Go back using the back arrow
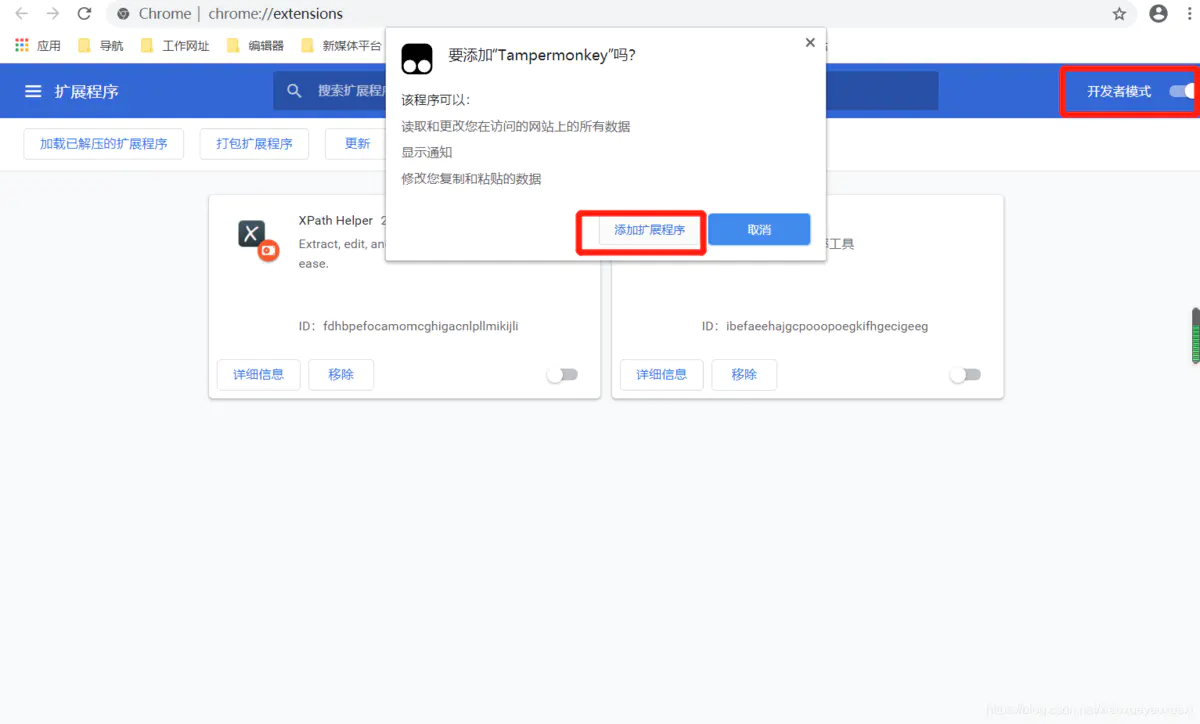The height and width of the screenshot is (724, 1200). [21, 14]
